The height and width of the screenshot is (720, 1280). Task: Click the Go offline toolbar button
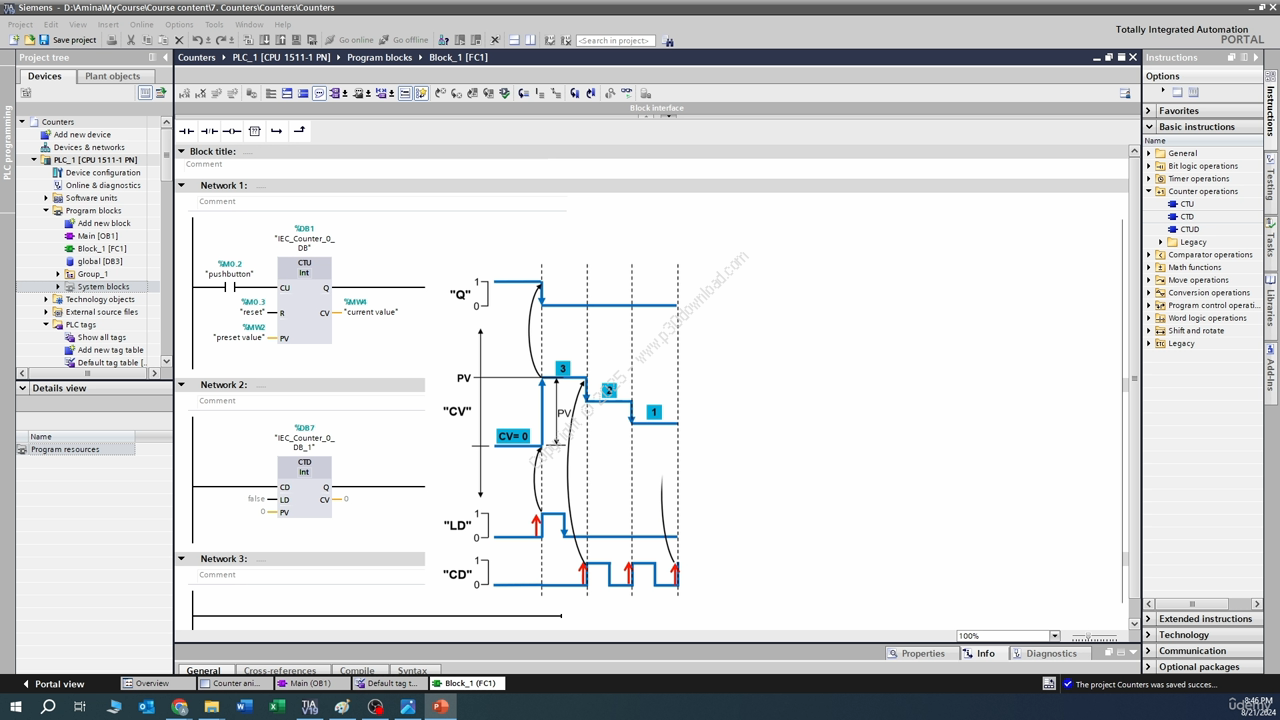[403, 40]
